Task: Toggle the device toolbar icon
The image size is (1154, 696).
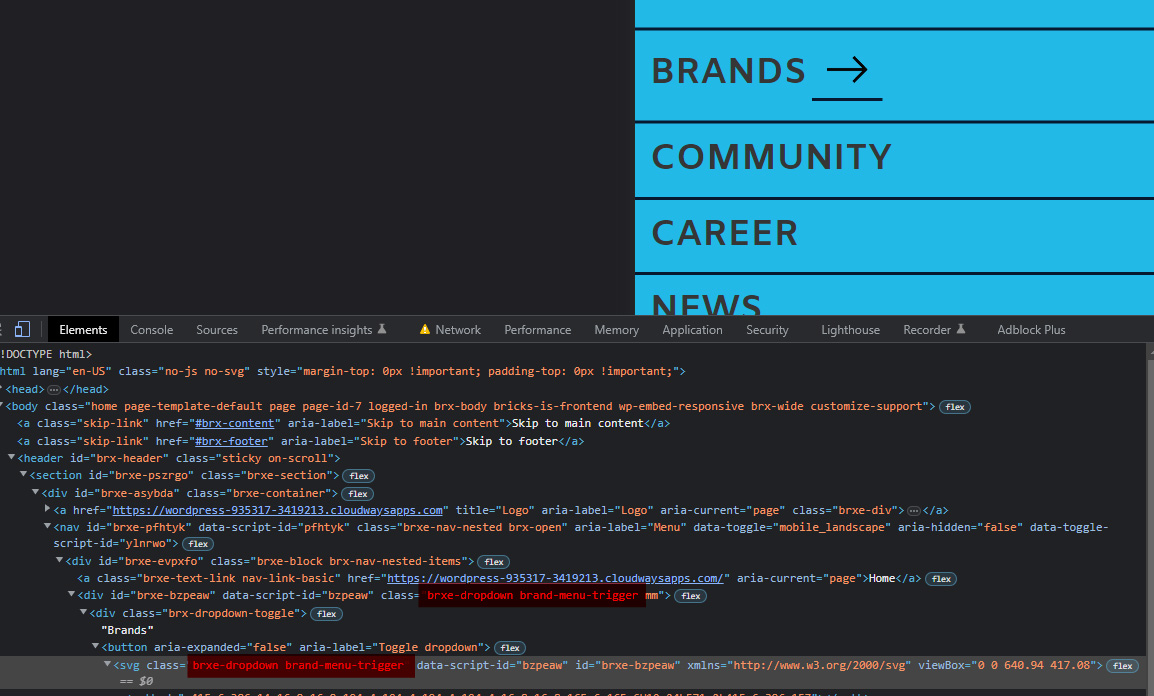Action: (22, 330)
